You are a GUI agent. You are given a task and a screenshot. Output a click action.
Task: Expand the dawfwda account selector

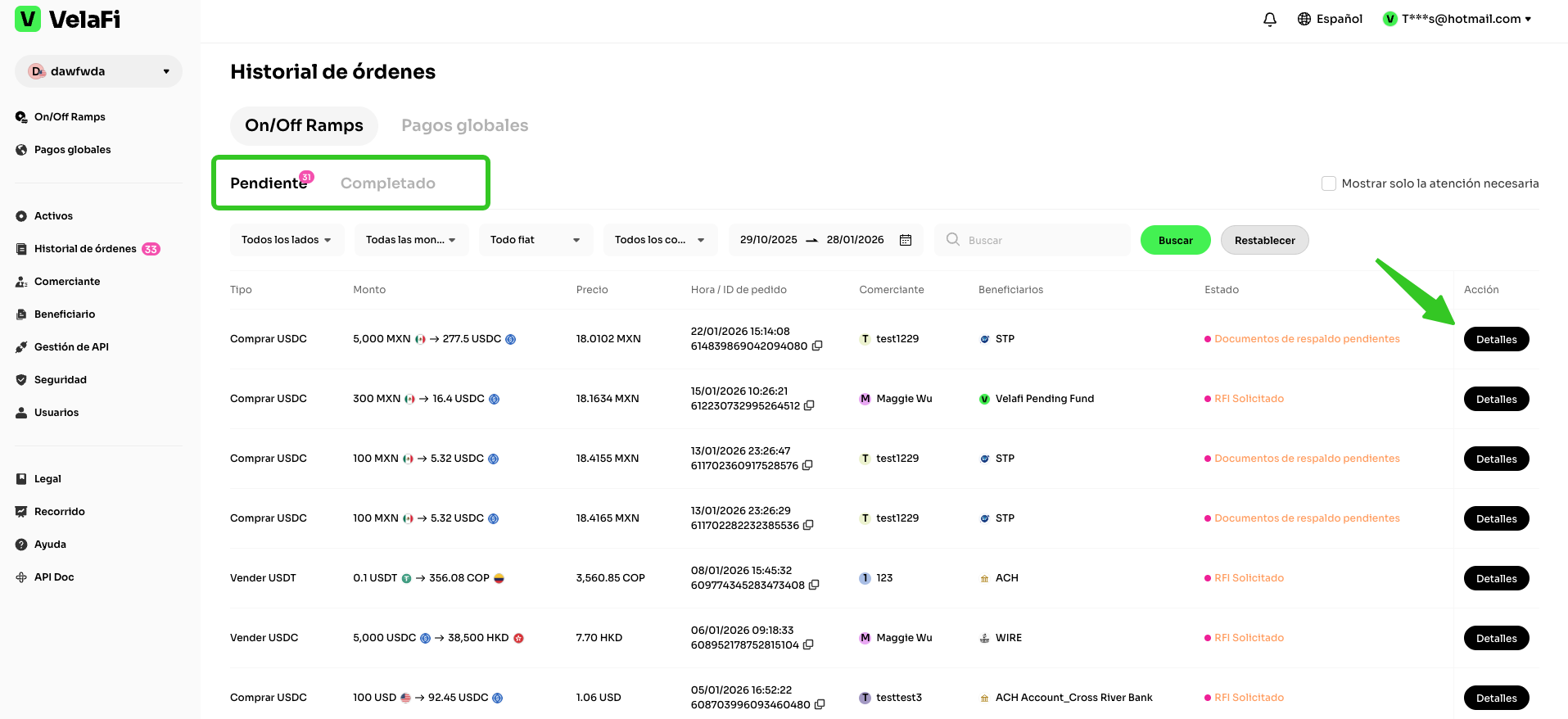(98, 71)
